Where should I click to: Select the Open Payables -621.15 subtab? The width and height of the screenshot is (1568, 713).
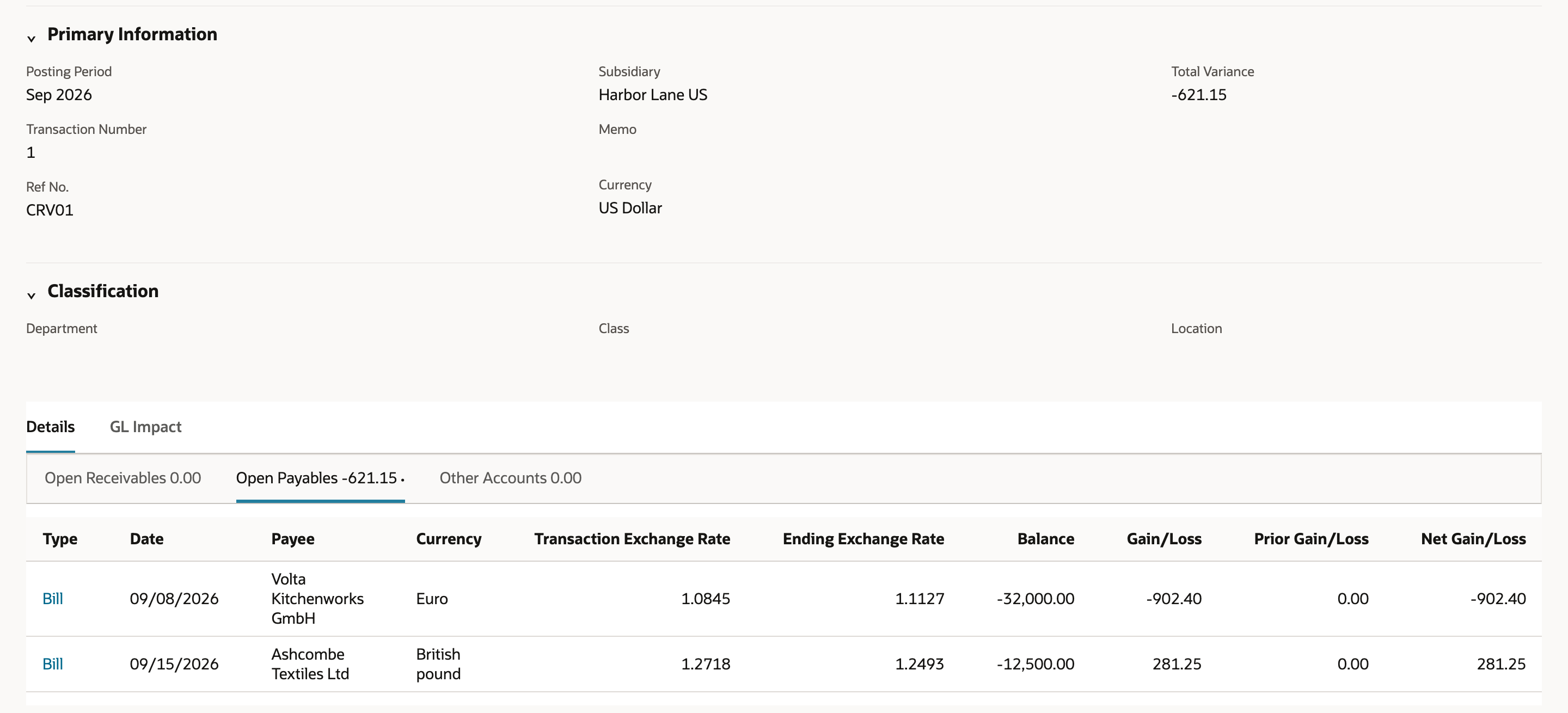320,477
